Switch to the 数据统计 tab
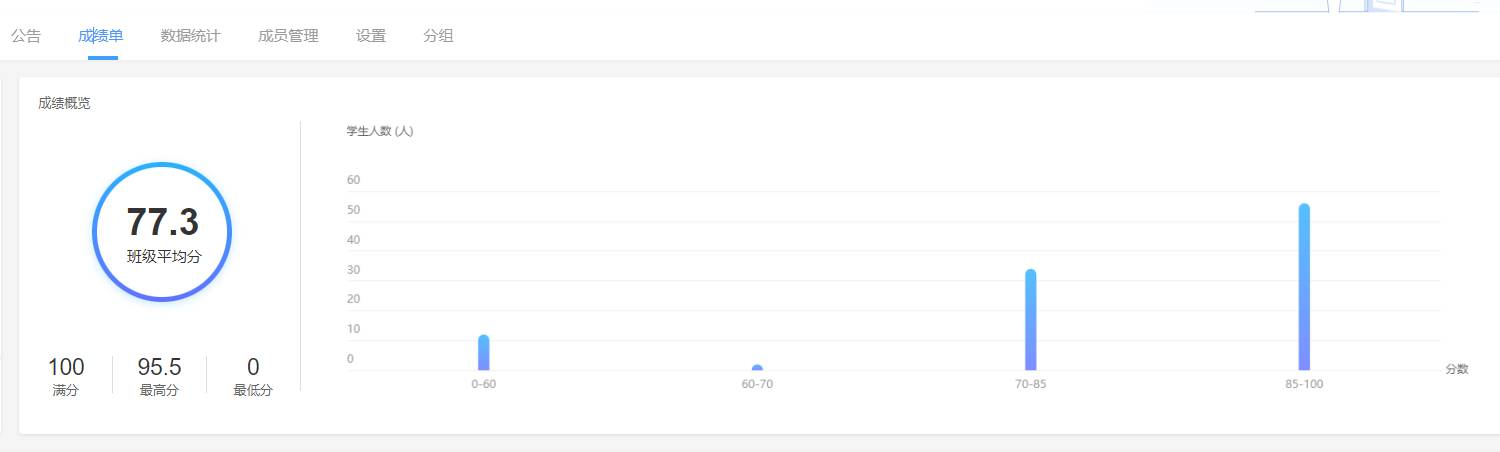1500x452 pixels. click(x=190, y=36)
